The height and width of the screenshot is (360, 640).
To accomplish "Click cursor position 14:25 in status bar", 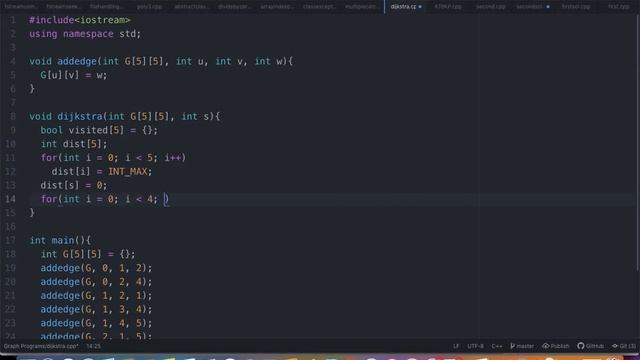I will point(93,346).
